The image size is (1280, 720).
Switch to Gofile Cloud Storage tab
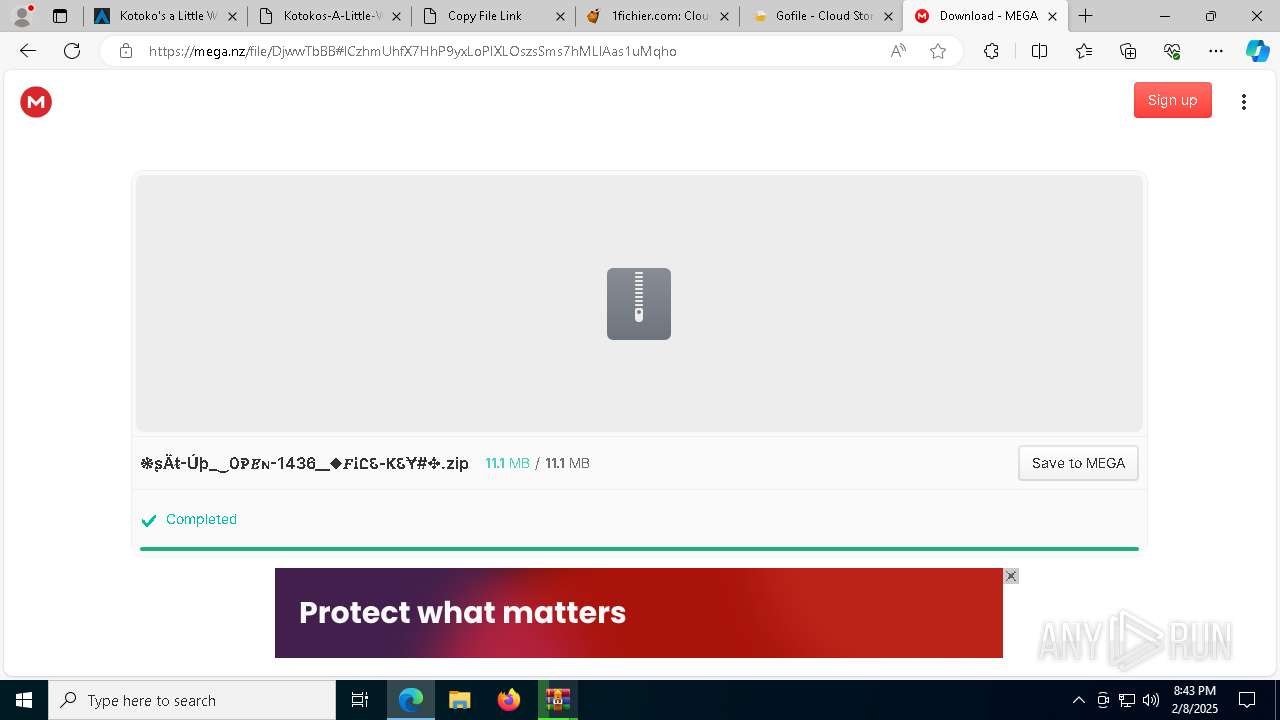[x=820, y=16]
